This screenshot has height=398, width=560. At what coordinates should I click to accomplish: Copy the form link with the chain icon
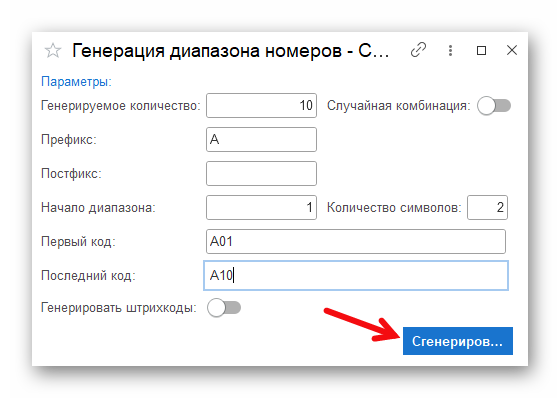(418, 50)
